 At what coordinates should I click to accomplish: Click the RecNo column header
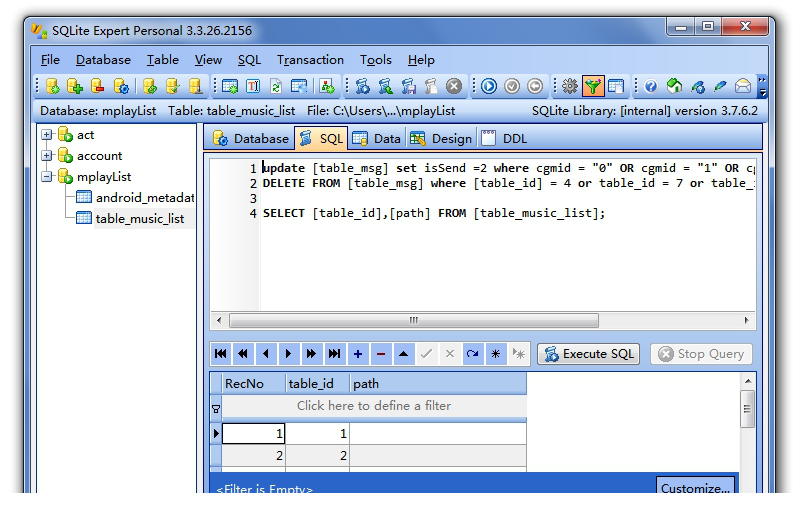[254, 383]
